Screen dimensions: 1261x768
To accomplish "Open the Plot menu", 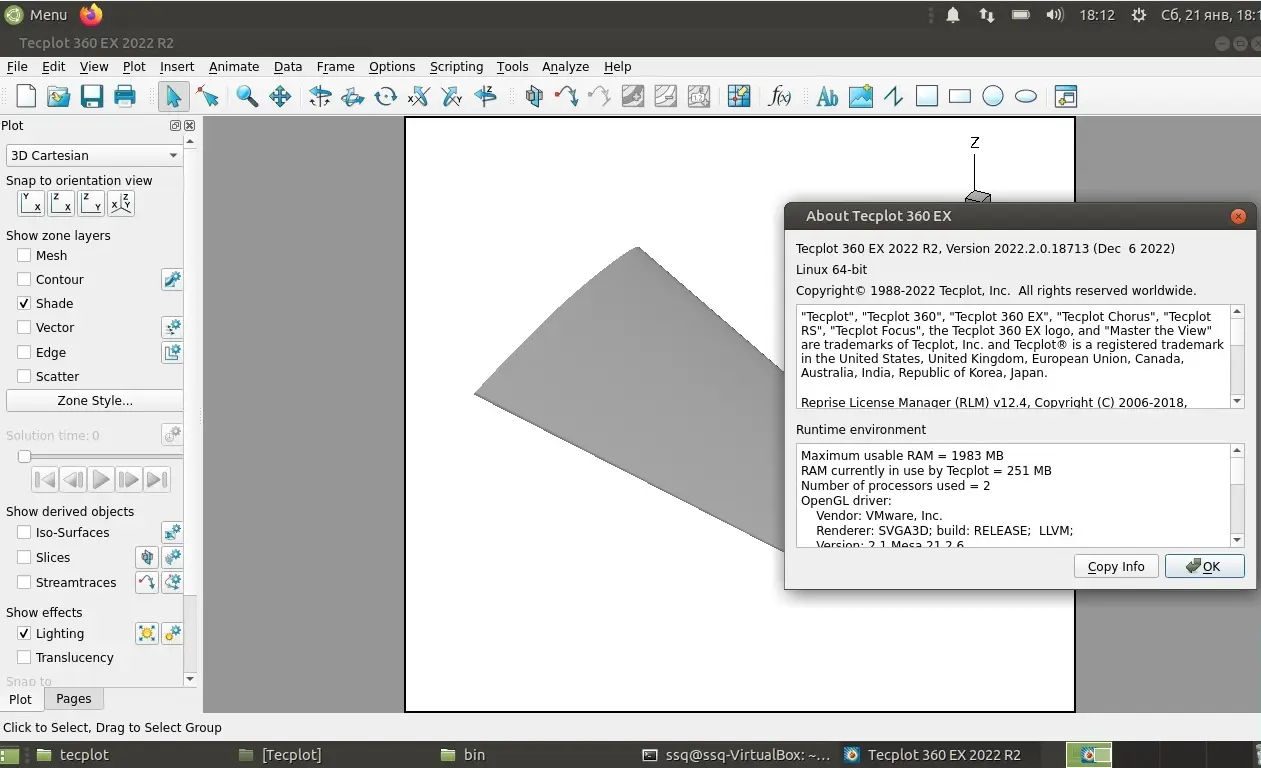I will click(134, 67).
